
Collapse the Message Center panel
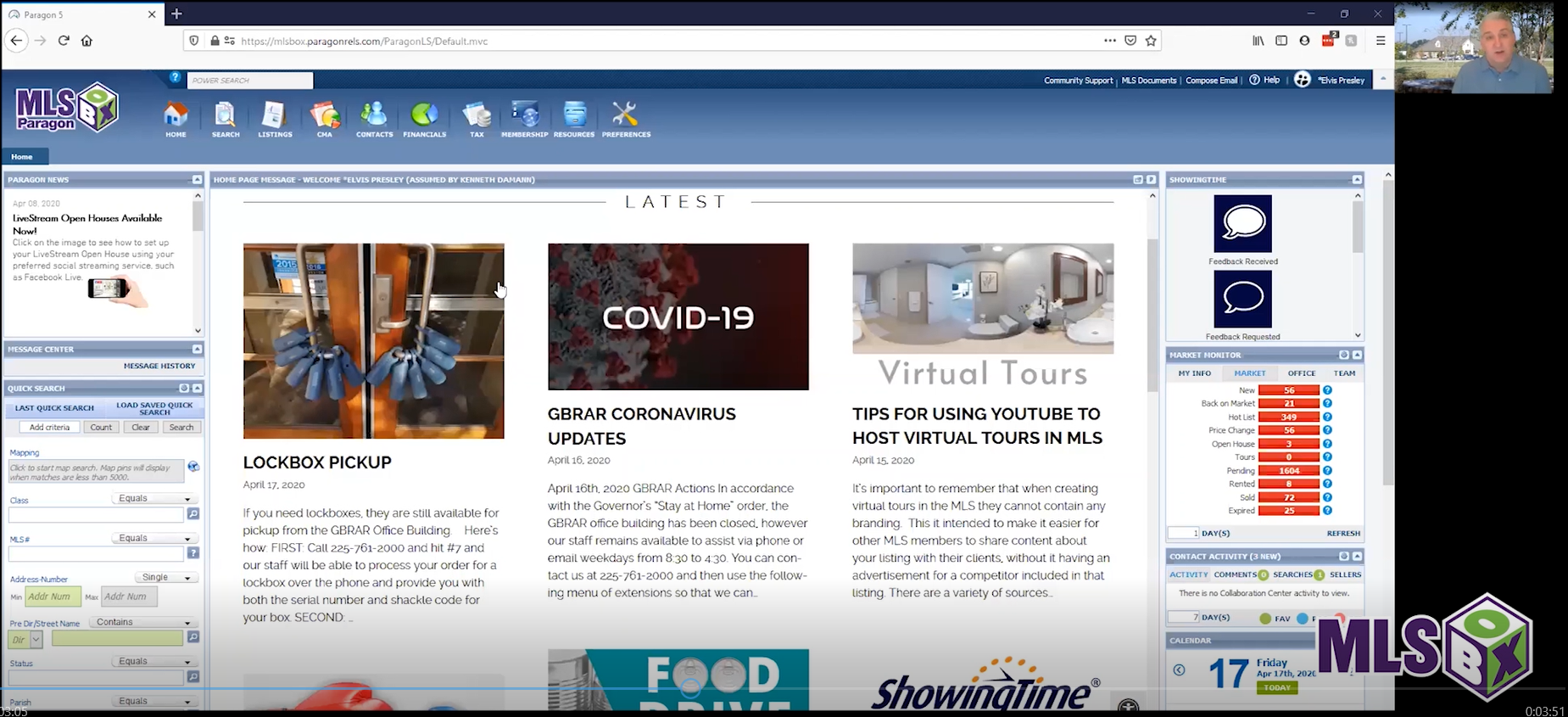click(x=197, y=349)
